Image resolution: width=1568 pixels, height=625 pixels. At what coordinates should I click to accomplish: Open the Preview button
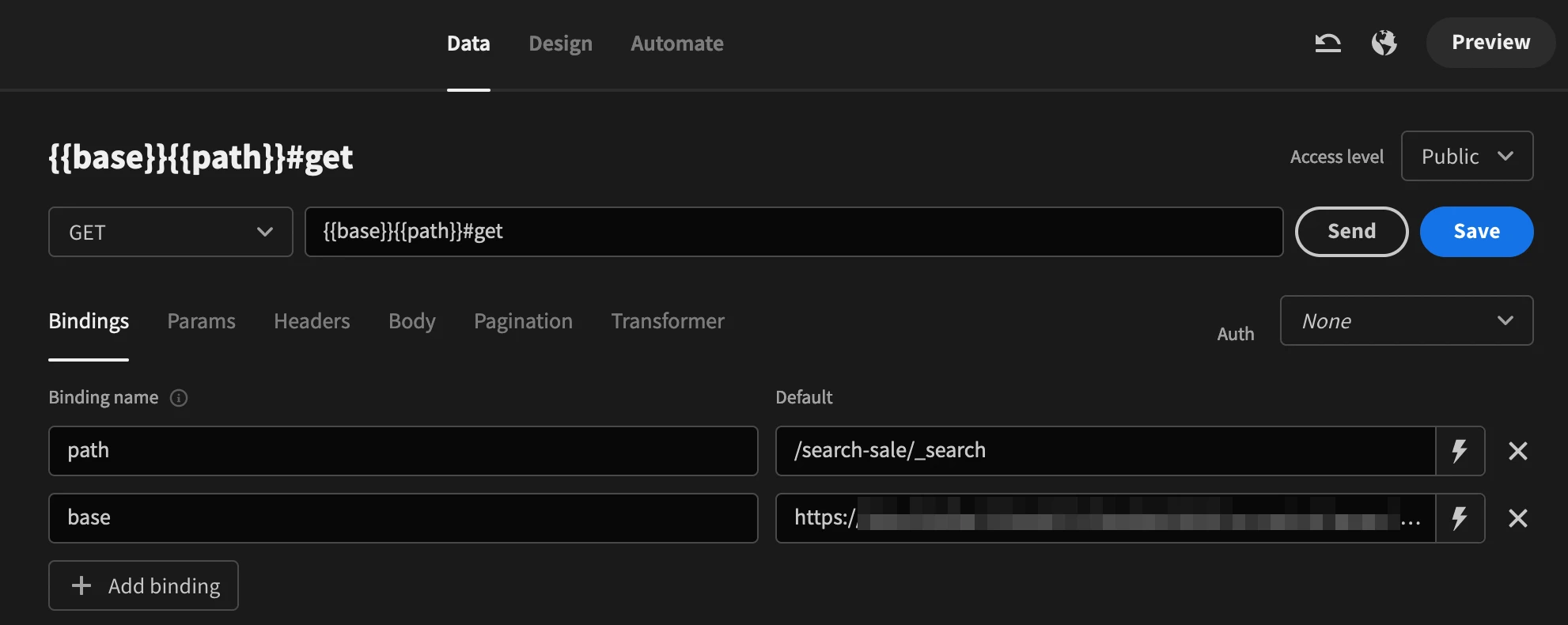point(1490,43)
